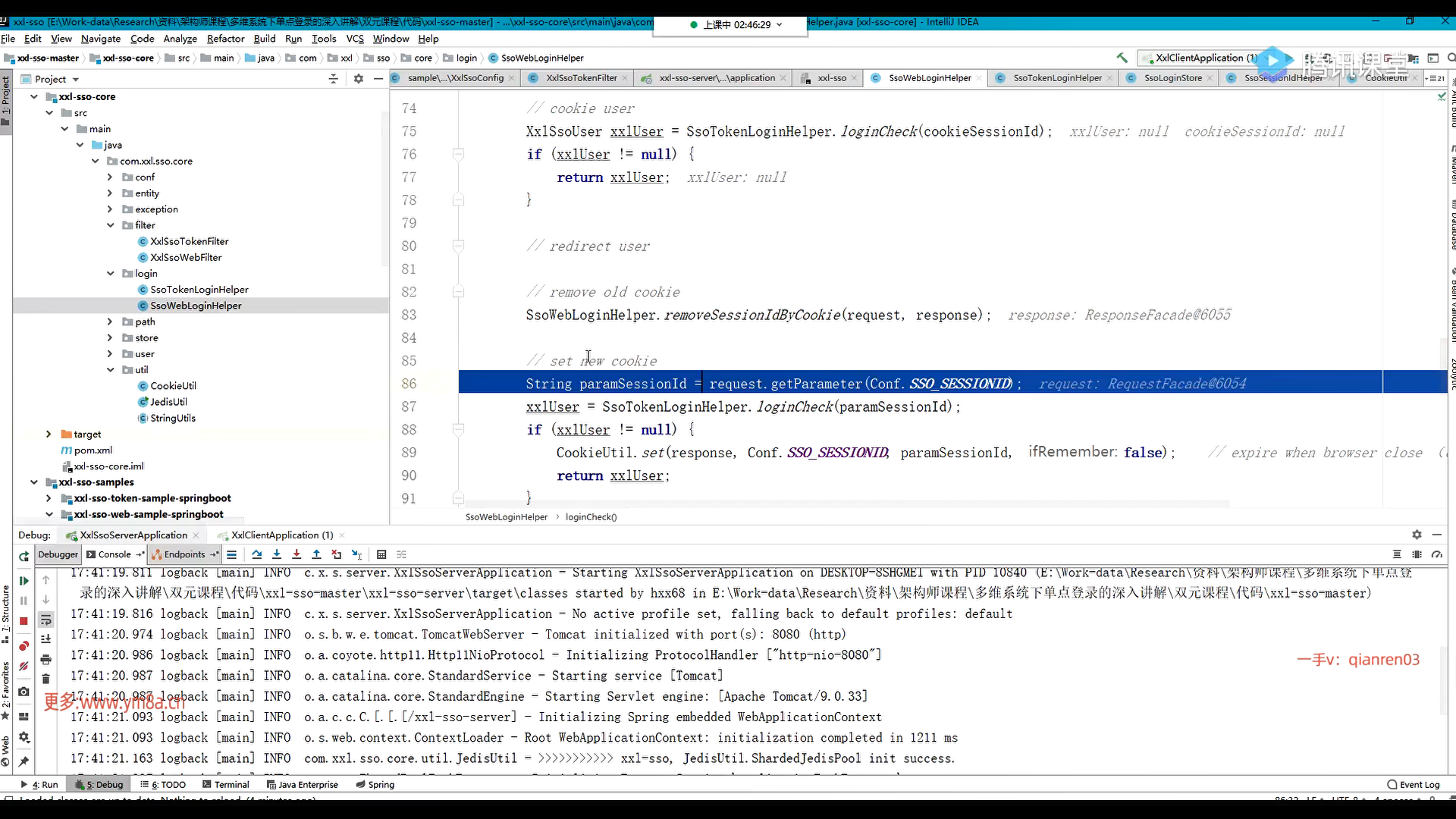
Task: Click the Step Over debug icon
Action: pyautogui.click(x=256, y=554)
